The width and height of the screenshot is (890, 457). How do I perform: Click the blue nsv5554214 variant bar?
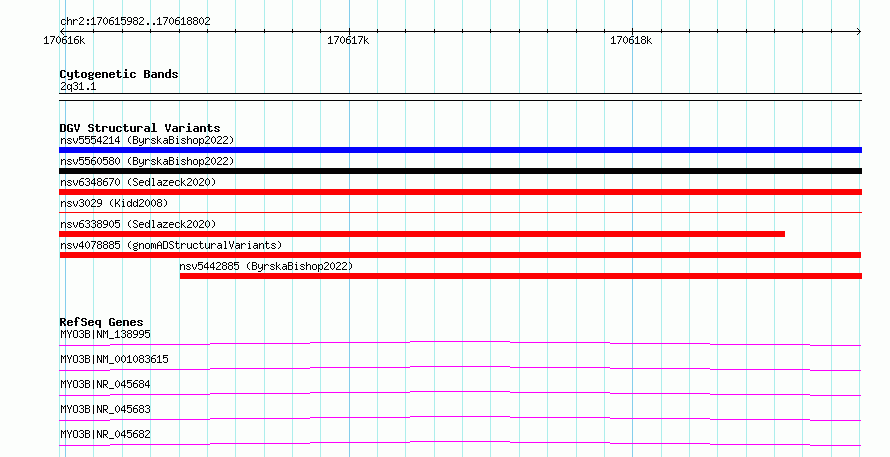coord(460,150)
